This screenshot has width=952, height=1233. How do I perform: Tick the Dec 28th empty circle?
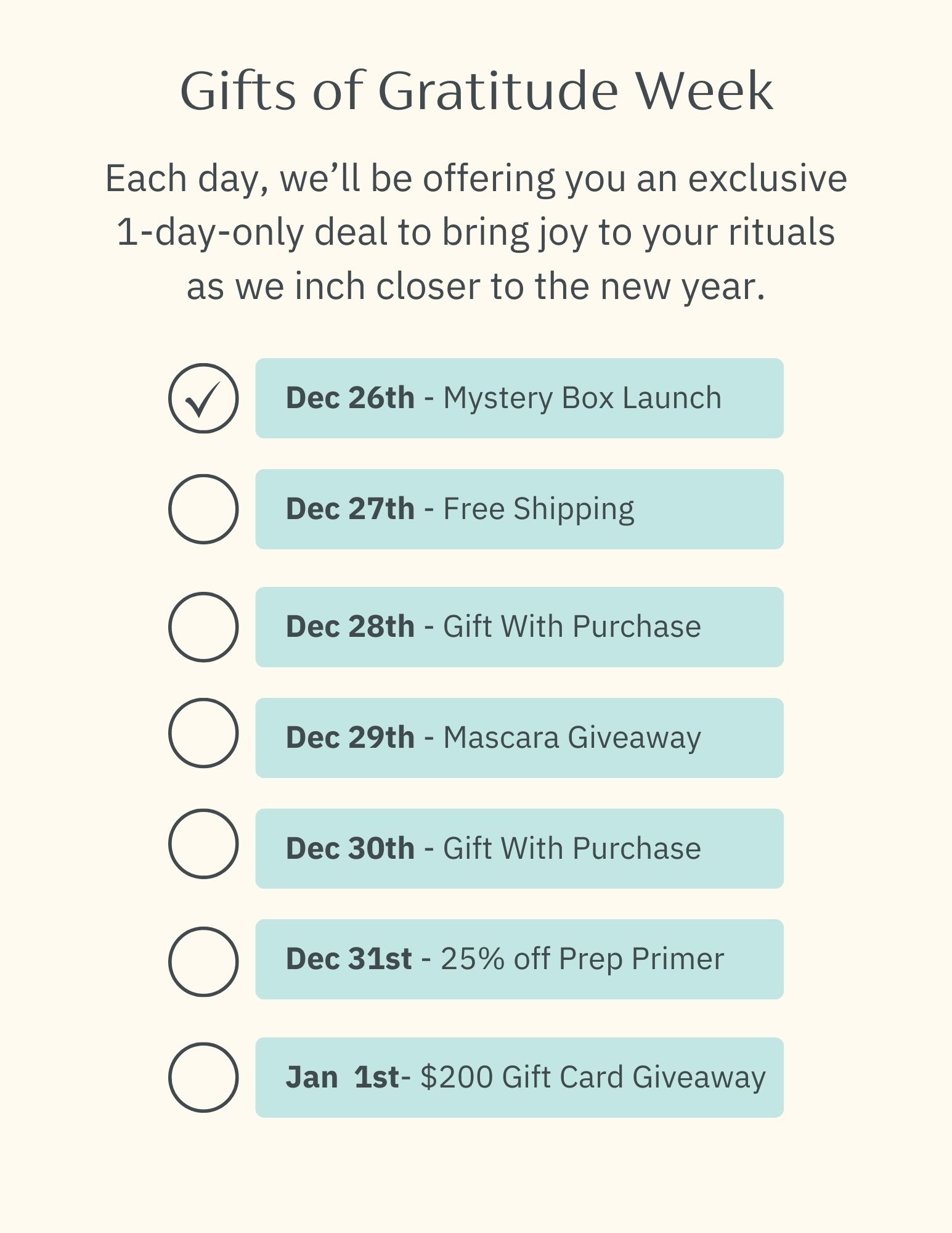click(x=203, y=627)
